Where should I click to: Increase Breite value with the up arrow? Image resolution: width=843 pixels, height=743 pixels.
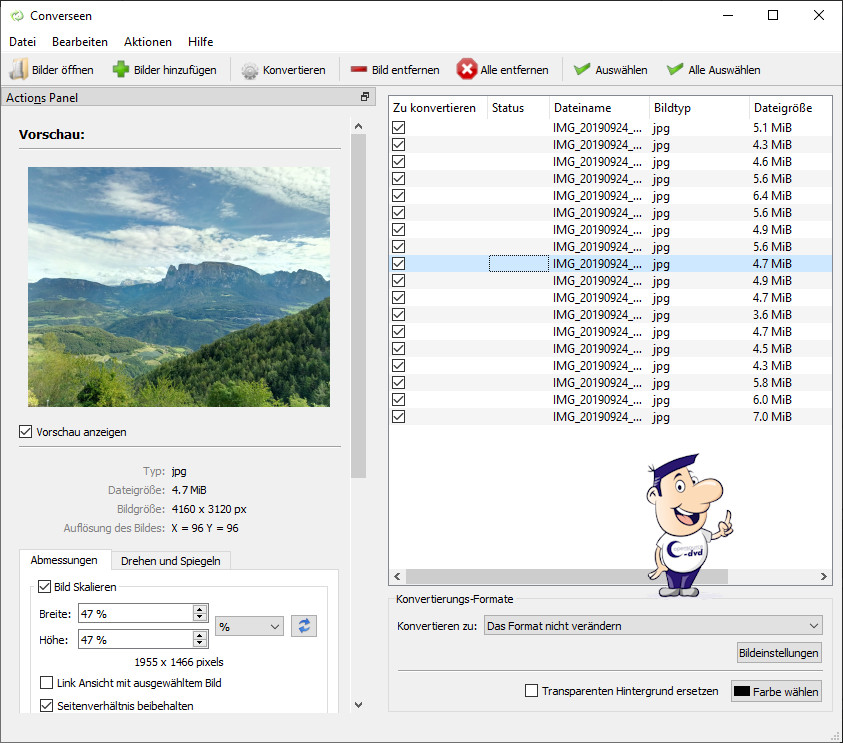point(200,609)
